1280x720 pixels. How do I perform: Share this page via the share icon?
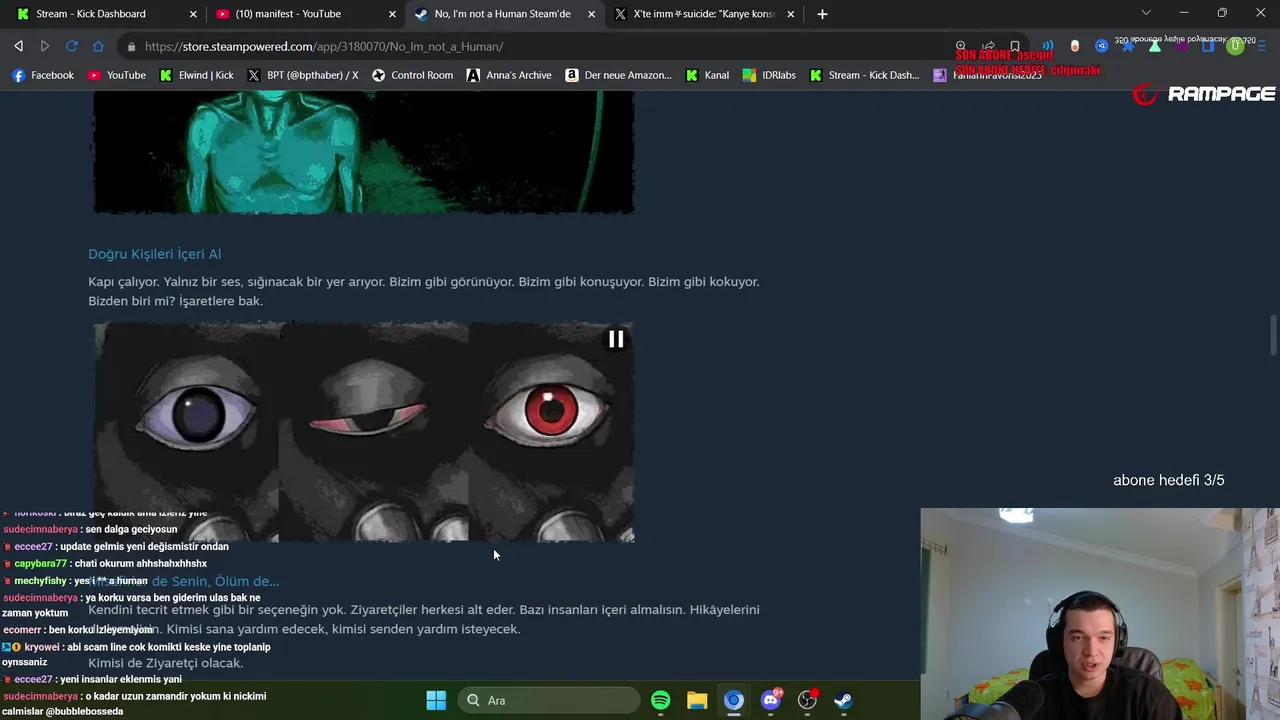click(x=988, y=46)
